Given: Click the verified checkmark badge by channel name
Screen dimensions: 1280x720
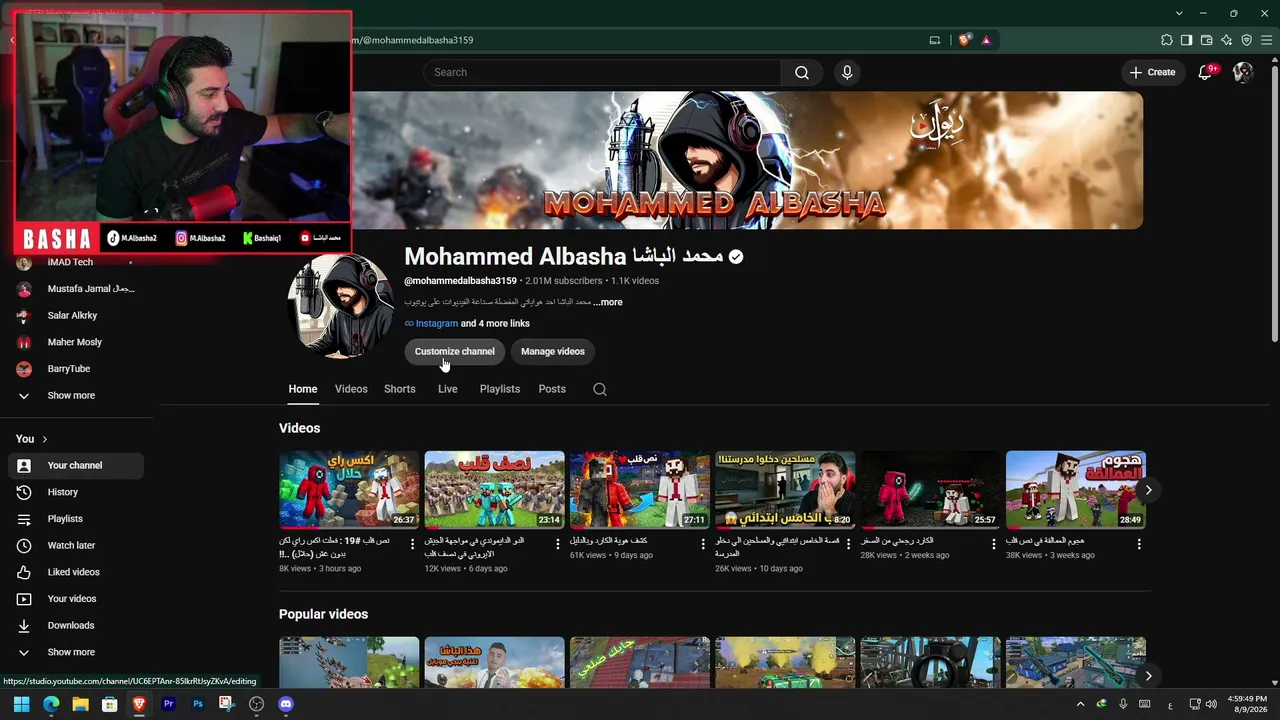Looking at the screenshot, I should [736, 257].
